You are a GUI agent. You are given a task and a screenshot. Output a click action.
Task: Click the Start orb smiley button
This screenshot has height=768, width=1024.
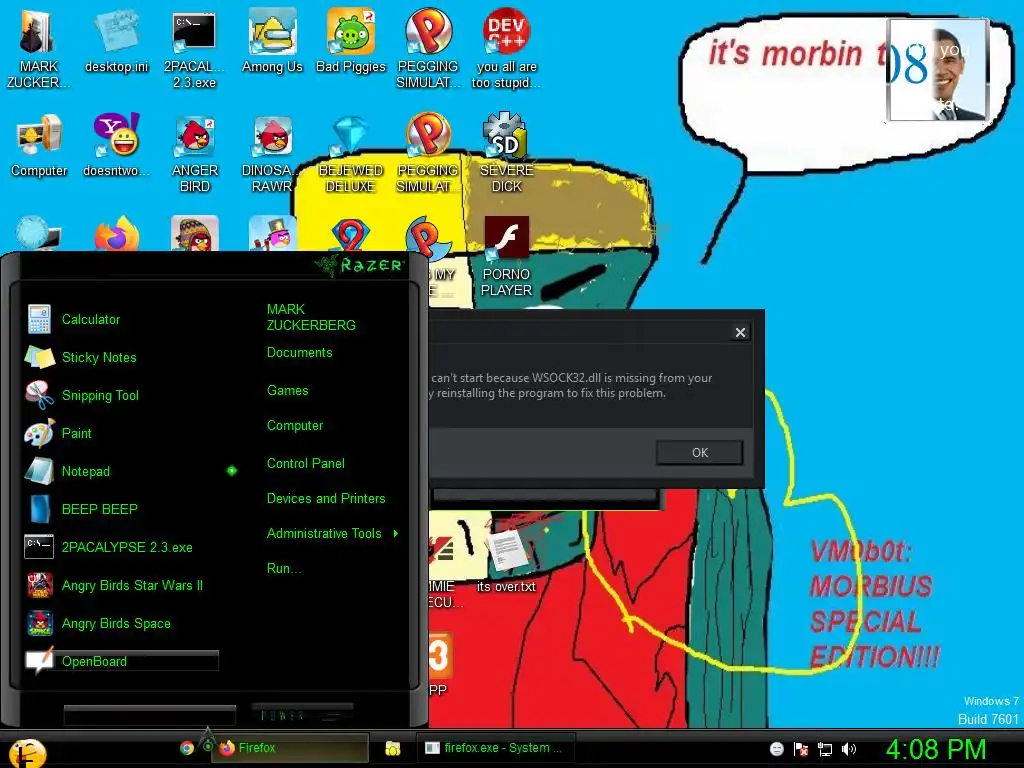click(27, 753)
